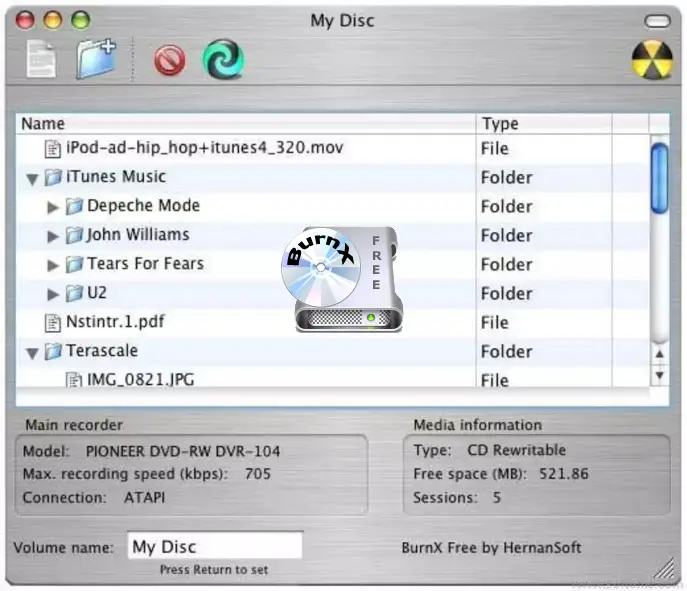Click the Volume name input field
This screenshot has height=591, width=687.
click(215, 546)
